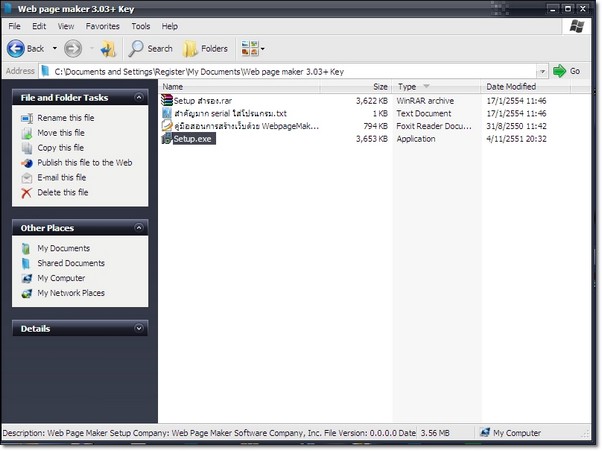602x451 pixels.
Task: Open the View menu
Action: point(66,26)
